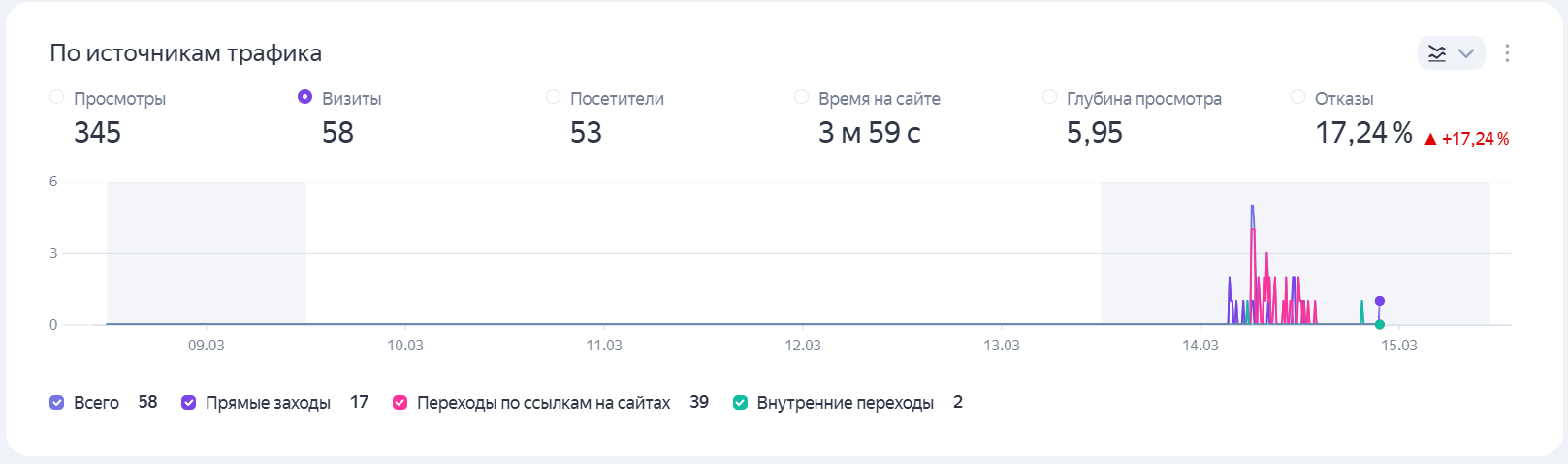
Task: Expand the chart type dropdown chevron
Action: pos(1466,53)
